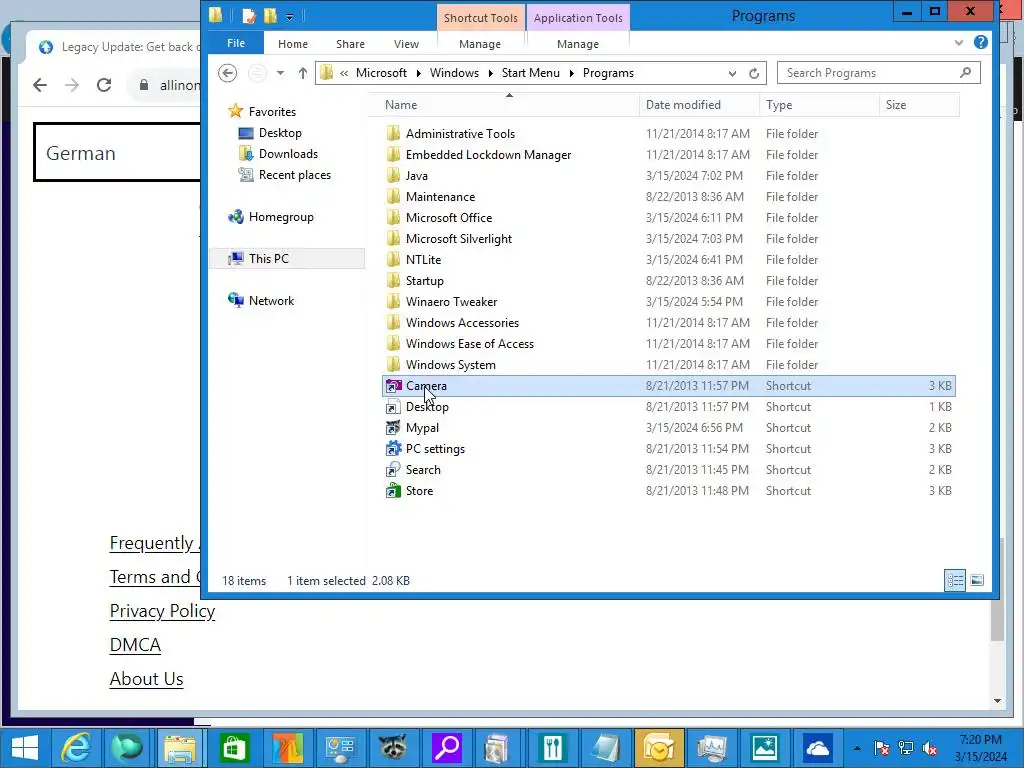Screen dimensions: 1024x768
Task: Open Customize Quick Access Toolbar dropdown
Action: tap(289, 16)
